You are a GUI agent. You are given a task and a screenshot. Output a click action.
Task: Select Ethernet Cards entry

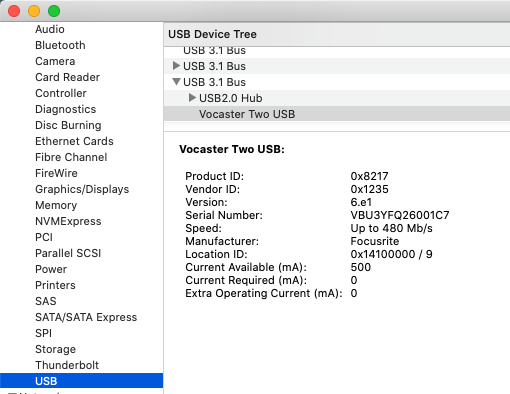(74, 141)
